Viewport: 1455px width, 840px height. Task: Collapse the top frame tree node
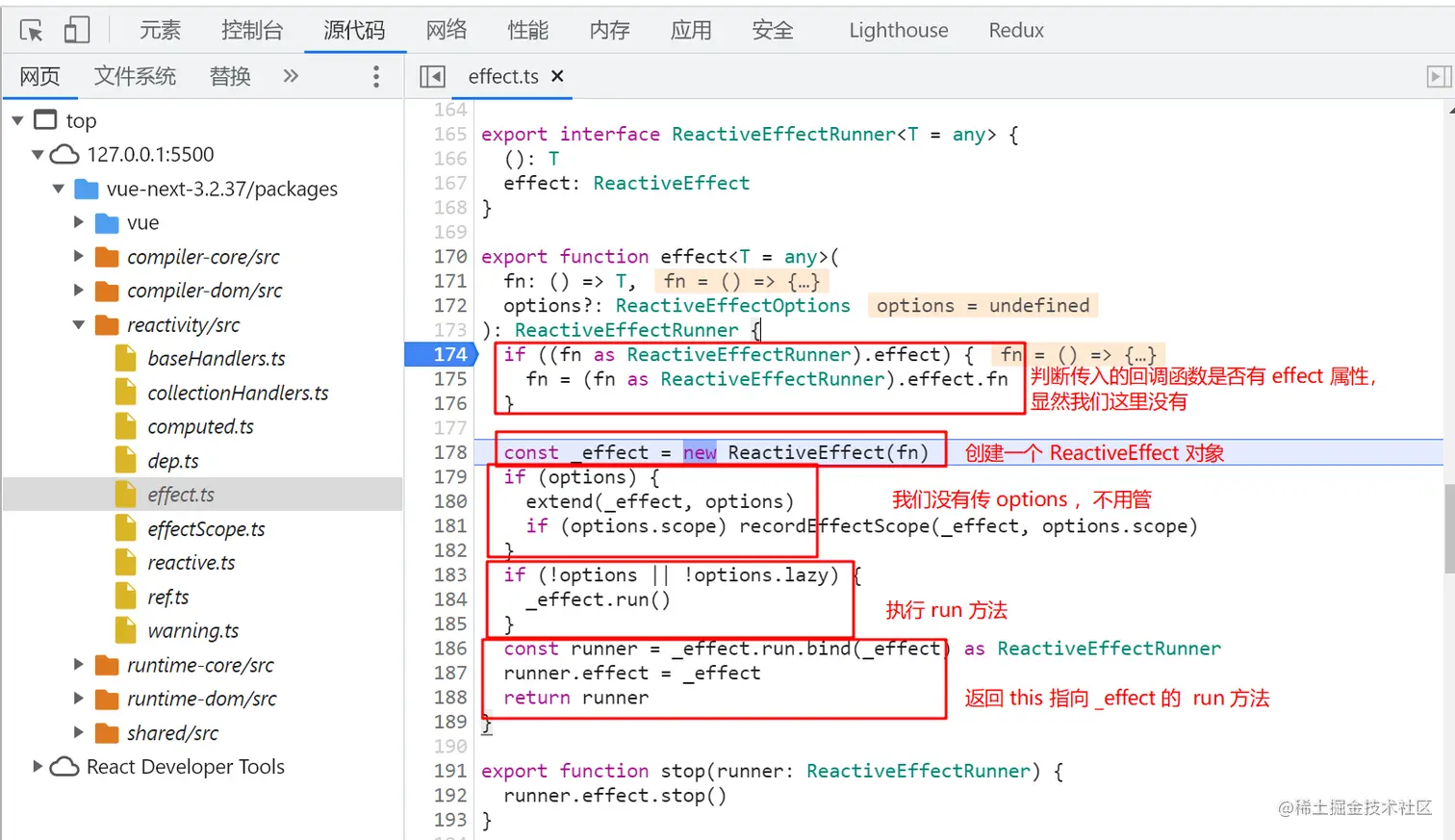[17, 121]
